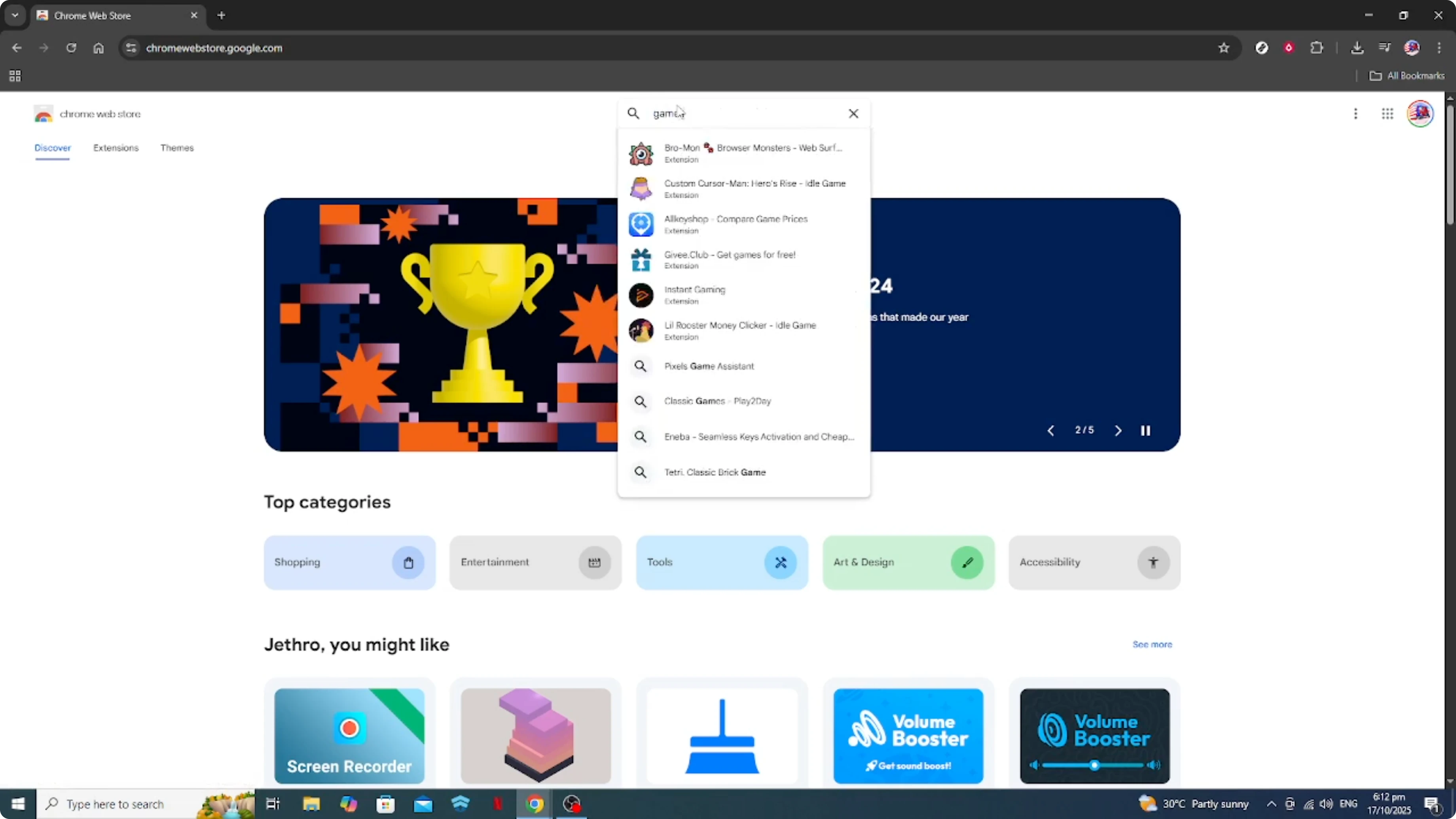1456x819 pixels.
Task: Toggle the bookmark star for this page
Action: 1224,48
